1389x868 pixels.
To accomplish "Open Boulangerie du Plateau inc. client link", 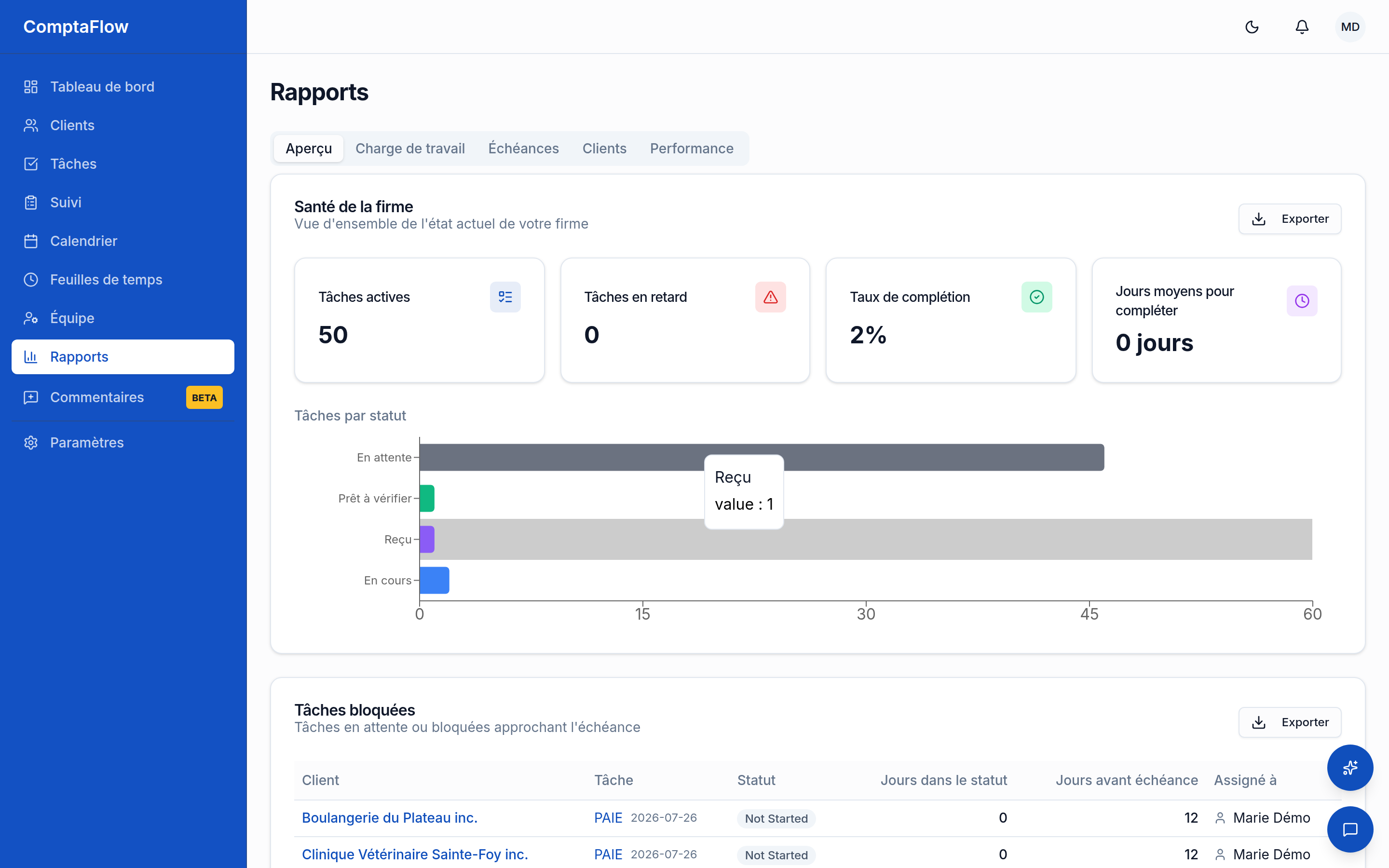I will 390,817.
